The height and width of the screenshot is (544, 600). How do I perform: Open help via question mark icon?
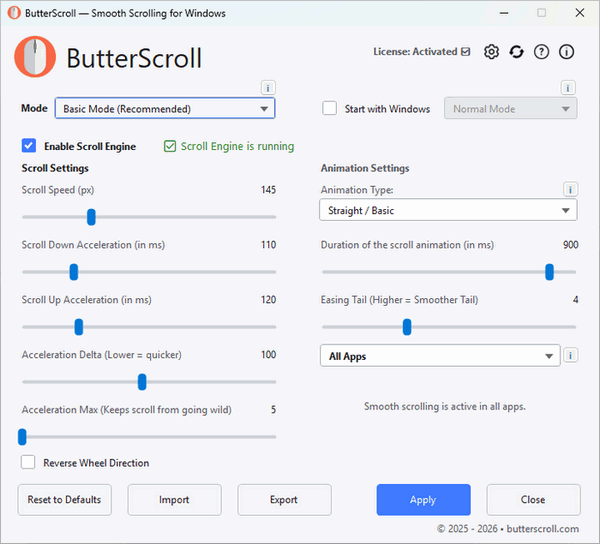coord(541,52)
